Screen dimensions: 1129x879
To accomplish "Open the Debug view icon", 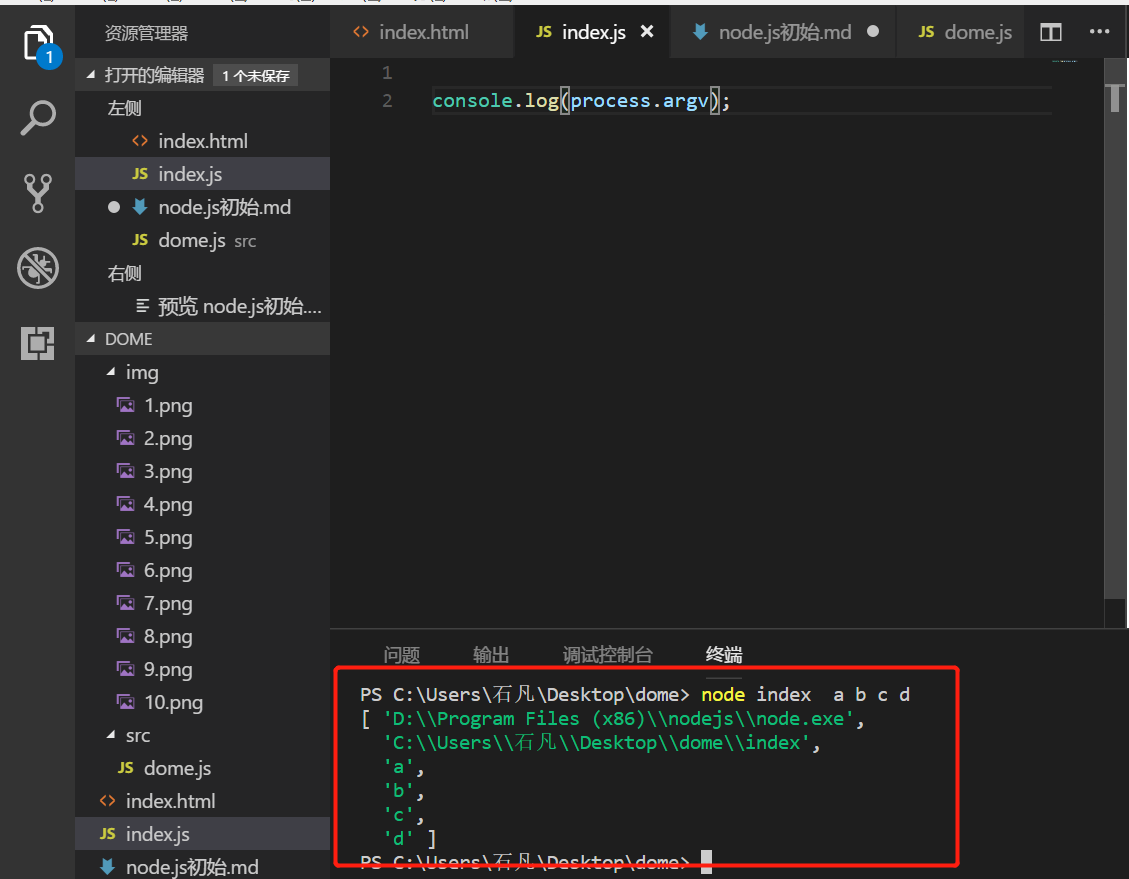I will pyautogui.click(x=38, y=268).
